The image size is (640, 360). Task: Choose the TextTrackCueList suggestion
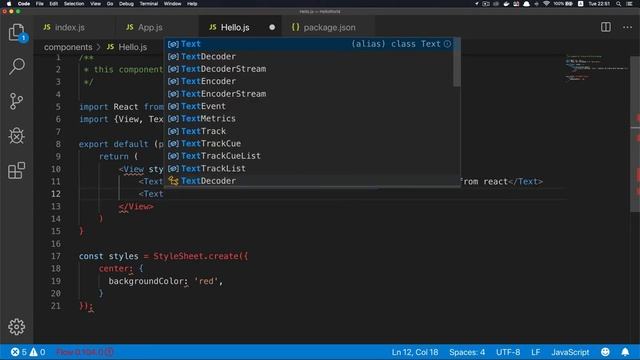pos(310,156)
